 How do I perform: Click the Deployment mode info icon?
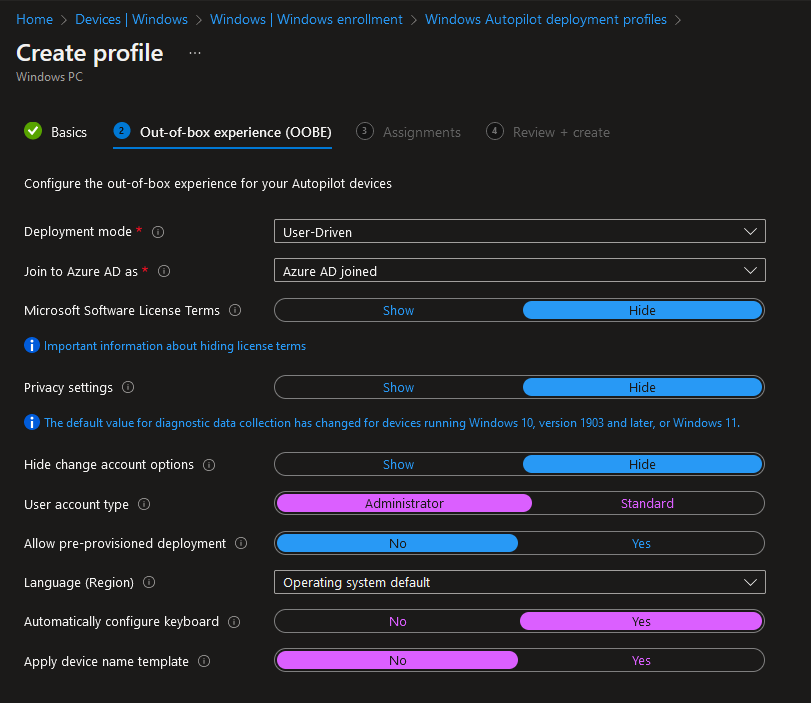pos(158,232)
